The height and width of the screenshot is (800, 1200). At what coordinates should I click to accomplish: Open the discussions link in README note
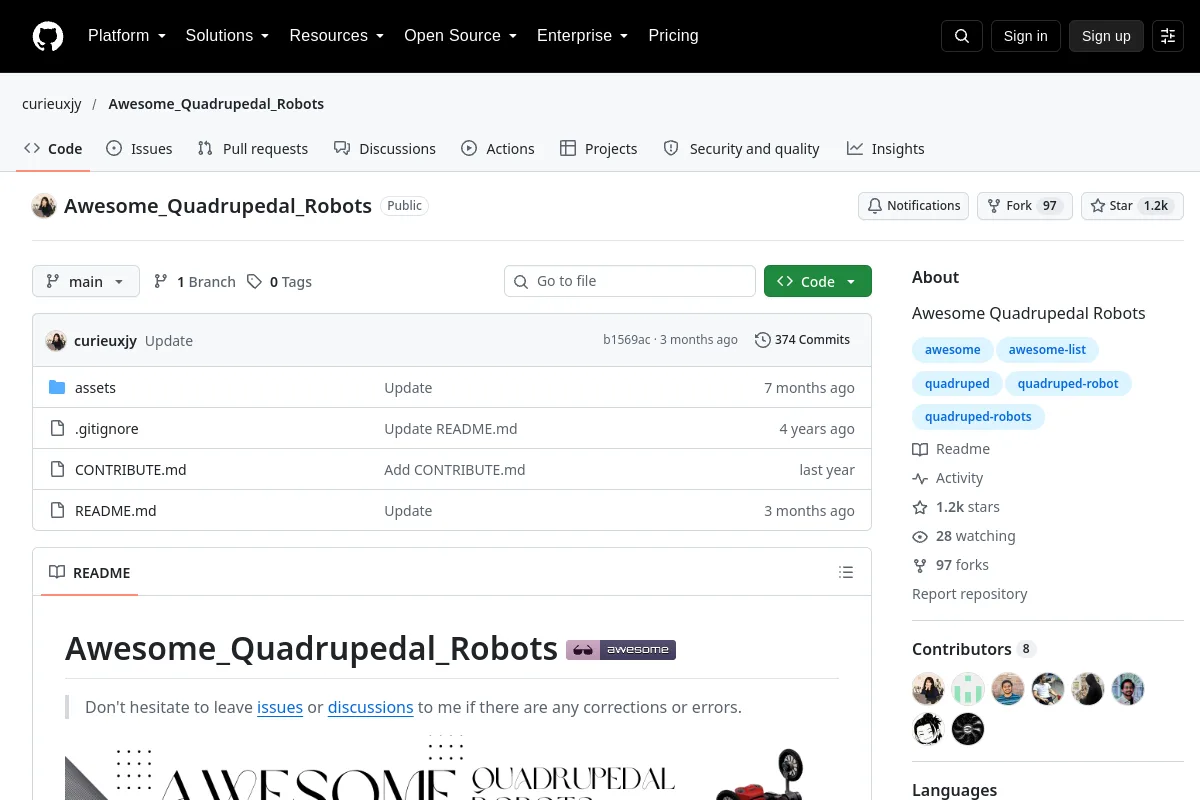pyautogui.click(x=371, y=707)
